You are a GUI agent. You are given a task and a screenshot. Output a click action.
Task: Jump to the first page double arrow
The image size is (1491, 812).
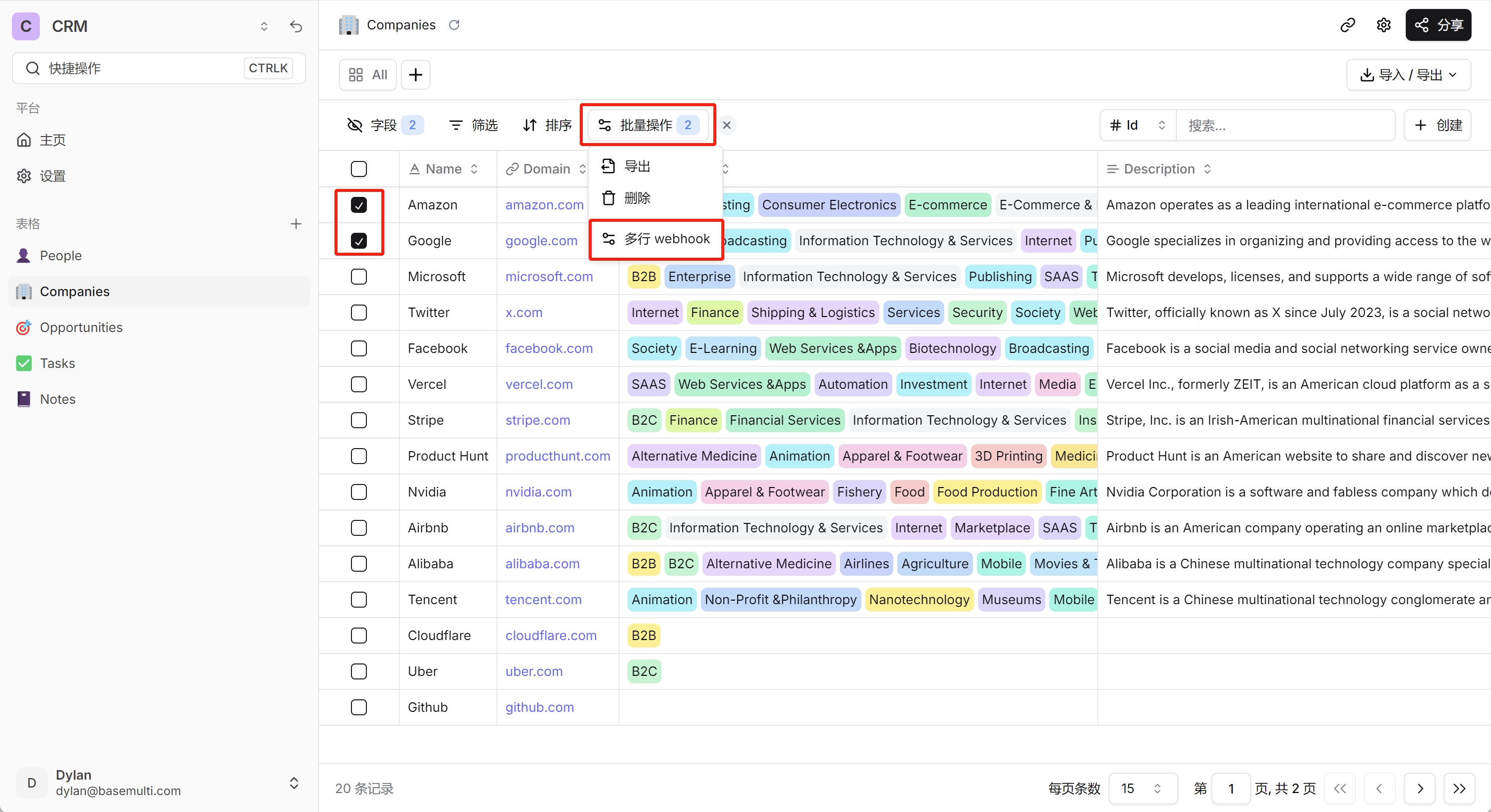tap(1340, 788)
